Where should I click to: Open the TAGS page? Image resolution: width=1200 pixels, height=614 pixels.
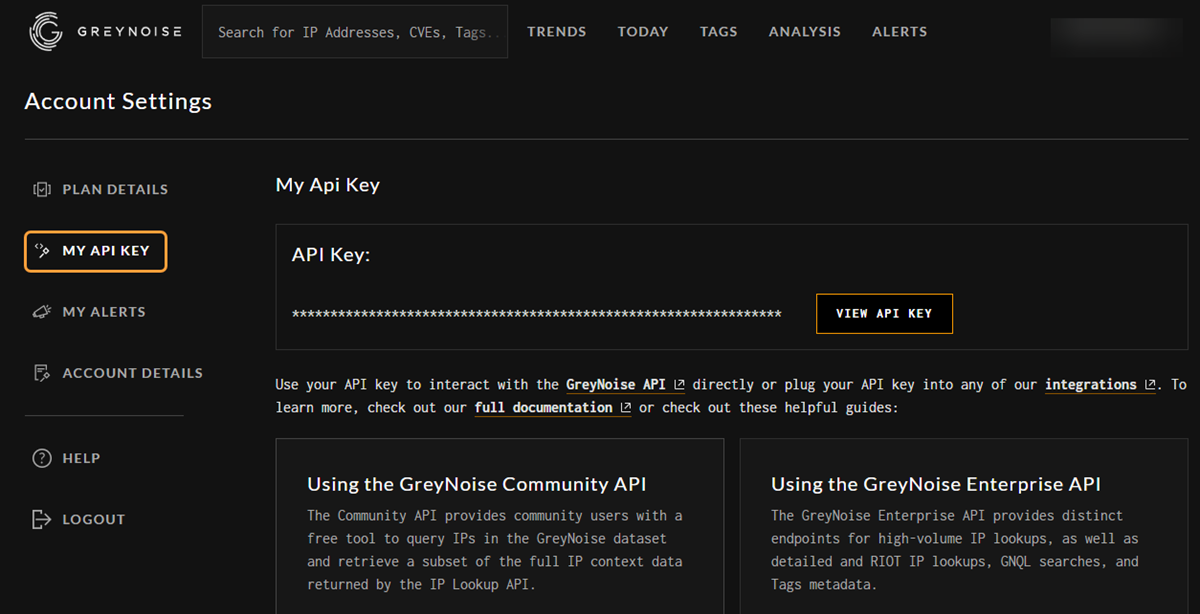718,31
